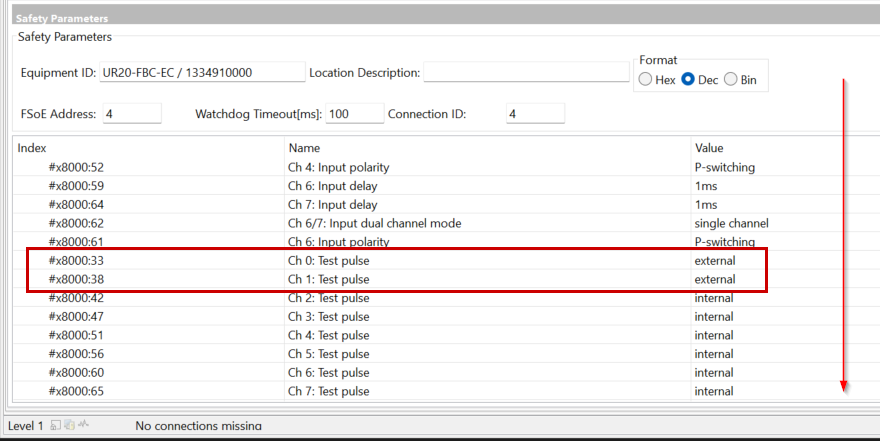Viewport: 880px width, 441px height.
Task: Click index #x8000:33
Action: pos(76,260)
